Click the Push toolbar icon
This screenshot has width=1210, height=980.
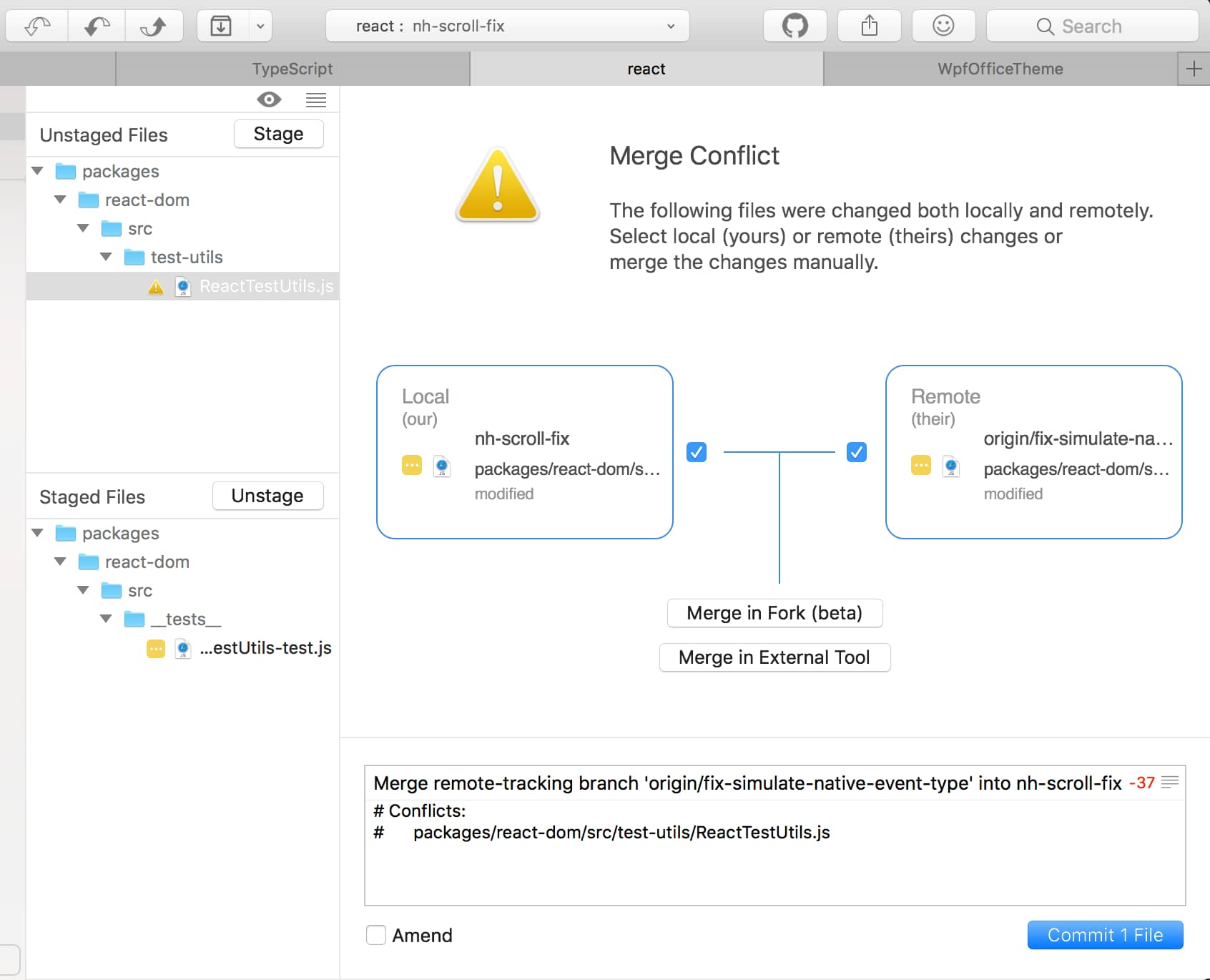pos(154,26)
